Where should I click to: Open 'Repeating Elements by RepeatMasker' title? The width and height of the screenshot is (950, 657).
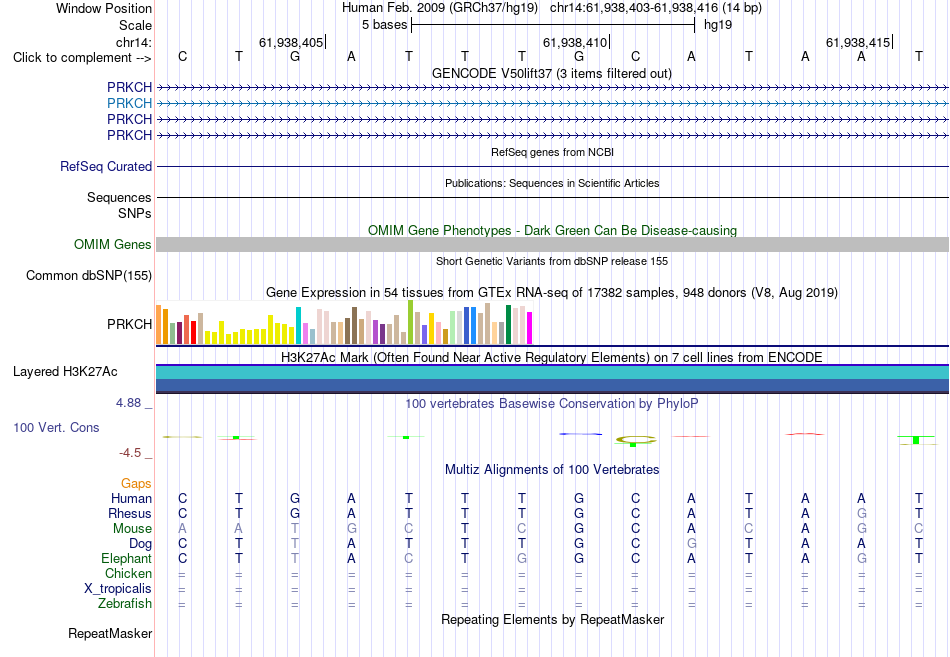click(x=552, y=620)
